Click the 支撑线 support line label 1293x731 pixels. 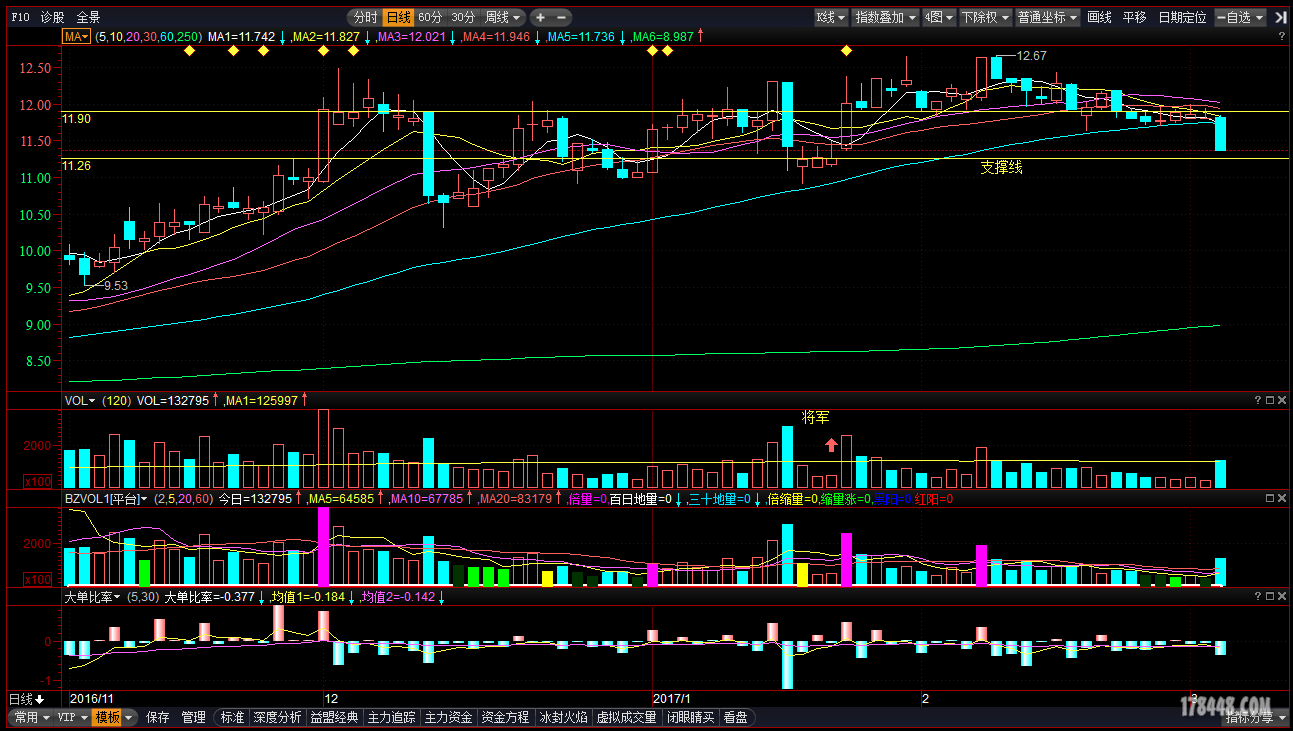(1001, 168)
